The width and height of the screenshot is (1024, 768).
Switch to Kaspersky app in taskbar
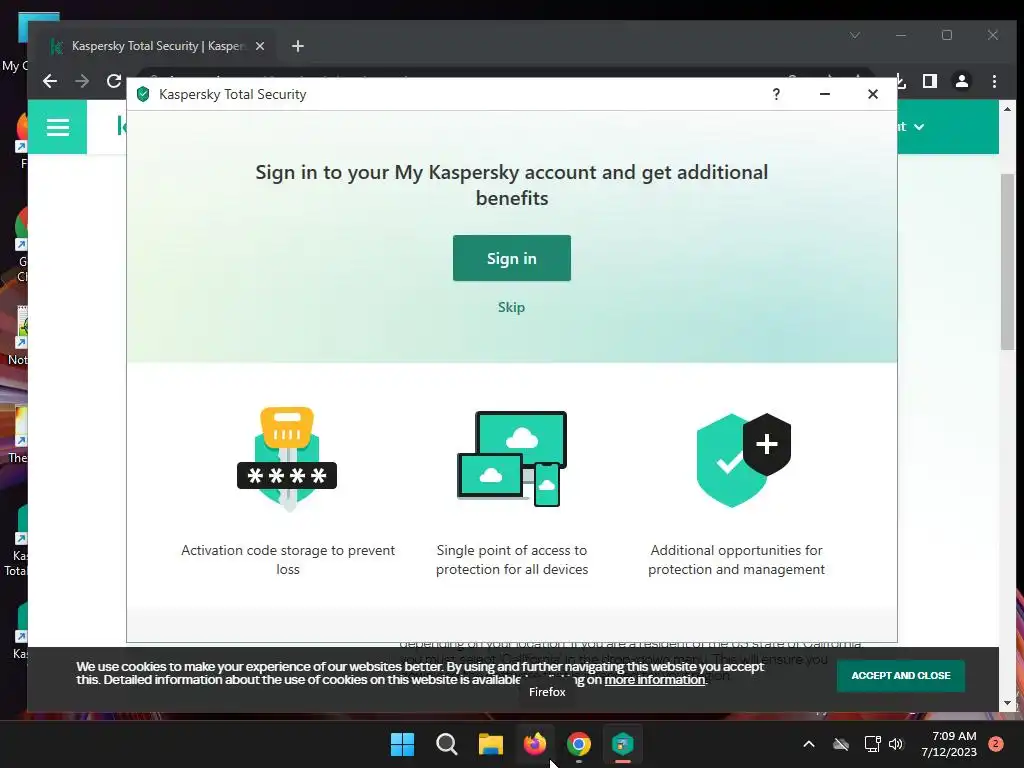[x=622, y=744]
